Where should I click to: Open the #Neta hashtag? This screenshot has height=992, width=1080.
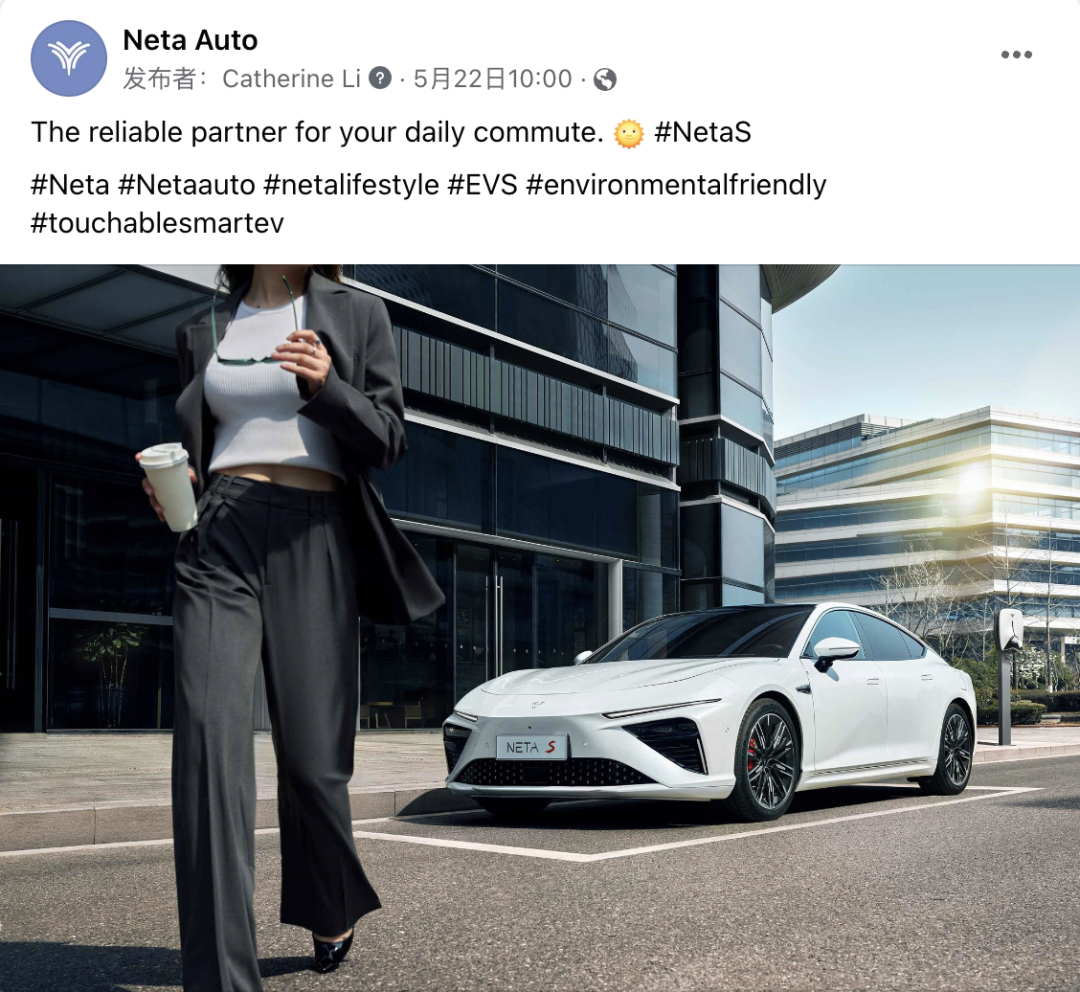(70, 185)
